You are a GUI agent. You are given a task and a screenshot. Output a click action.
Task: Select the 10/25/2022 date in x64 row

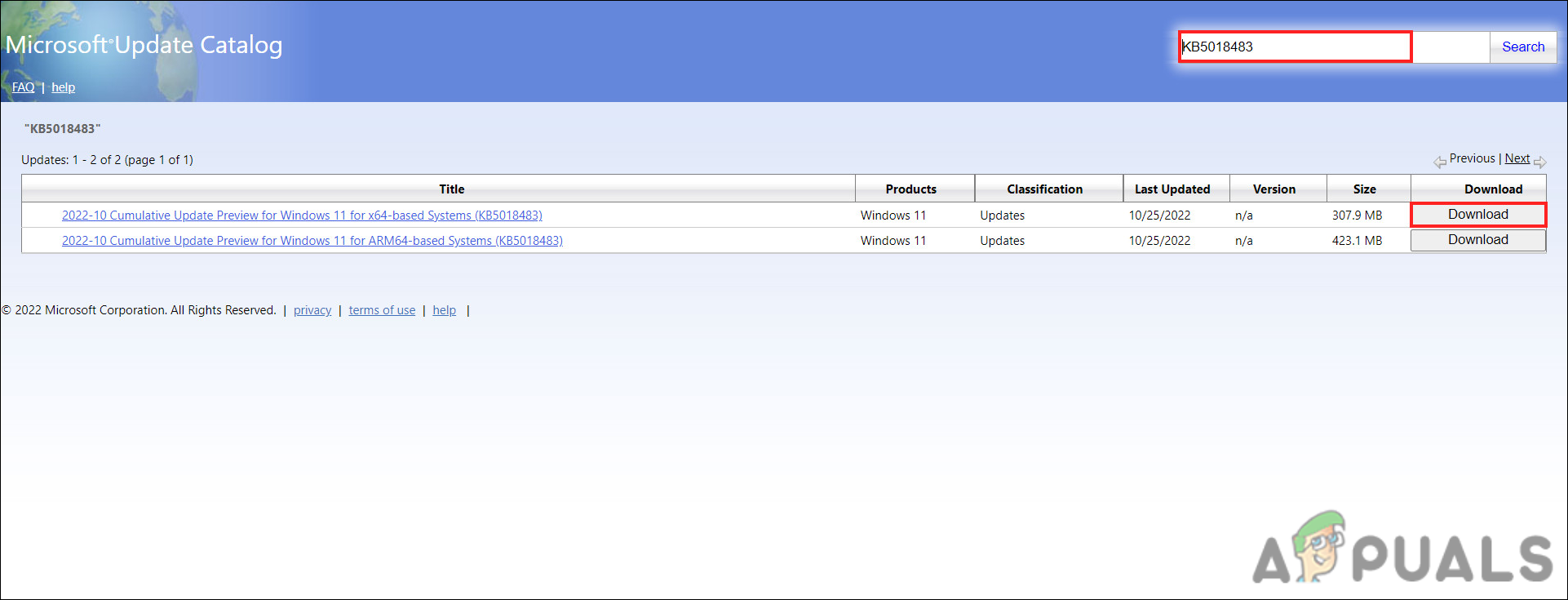click(x=1159, y=216)
